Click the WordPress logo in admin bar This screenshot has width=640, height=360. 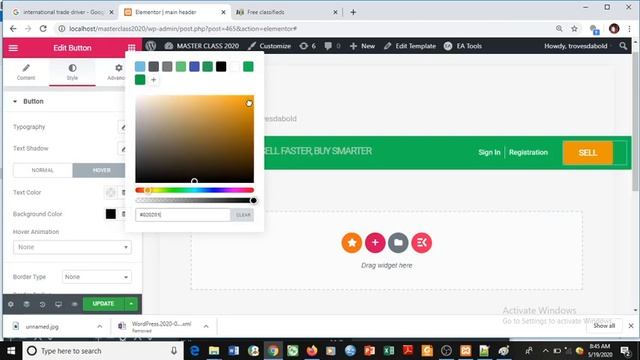coord(151,46)
